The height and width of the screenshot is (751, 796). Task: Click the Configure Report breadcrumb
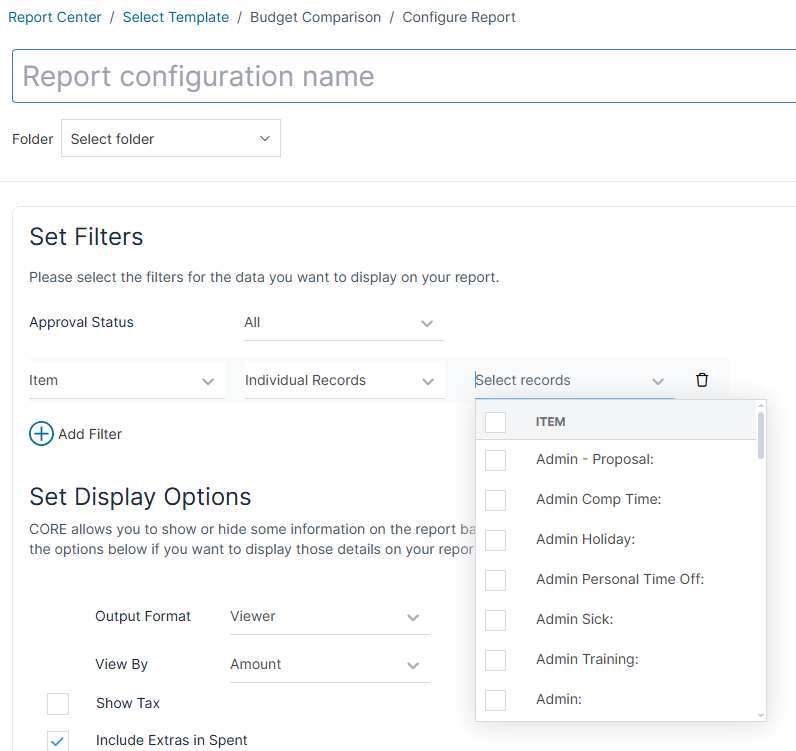coord(459,17)
